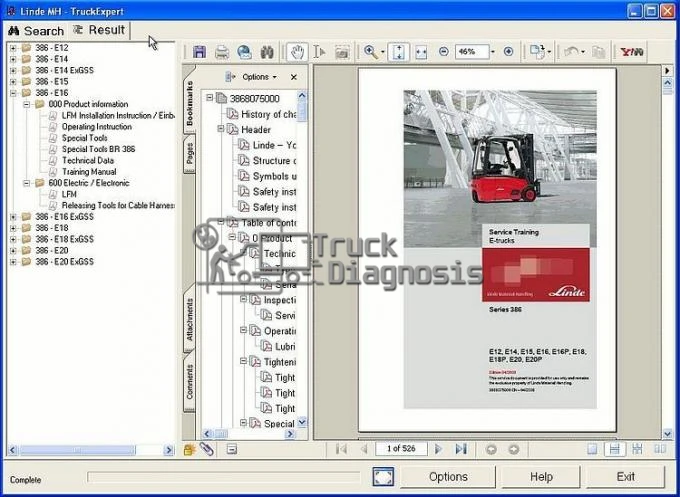This screenshot has height=497, width=680.
Task: Click the Rotate view toolbar icon
Action: [x=538, y=52]
